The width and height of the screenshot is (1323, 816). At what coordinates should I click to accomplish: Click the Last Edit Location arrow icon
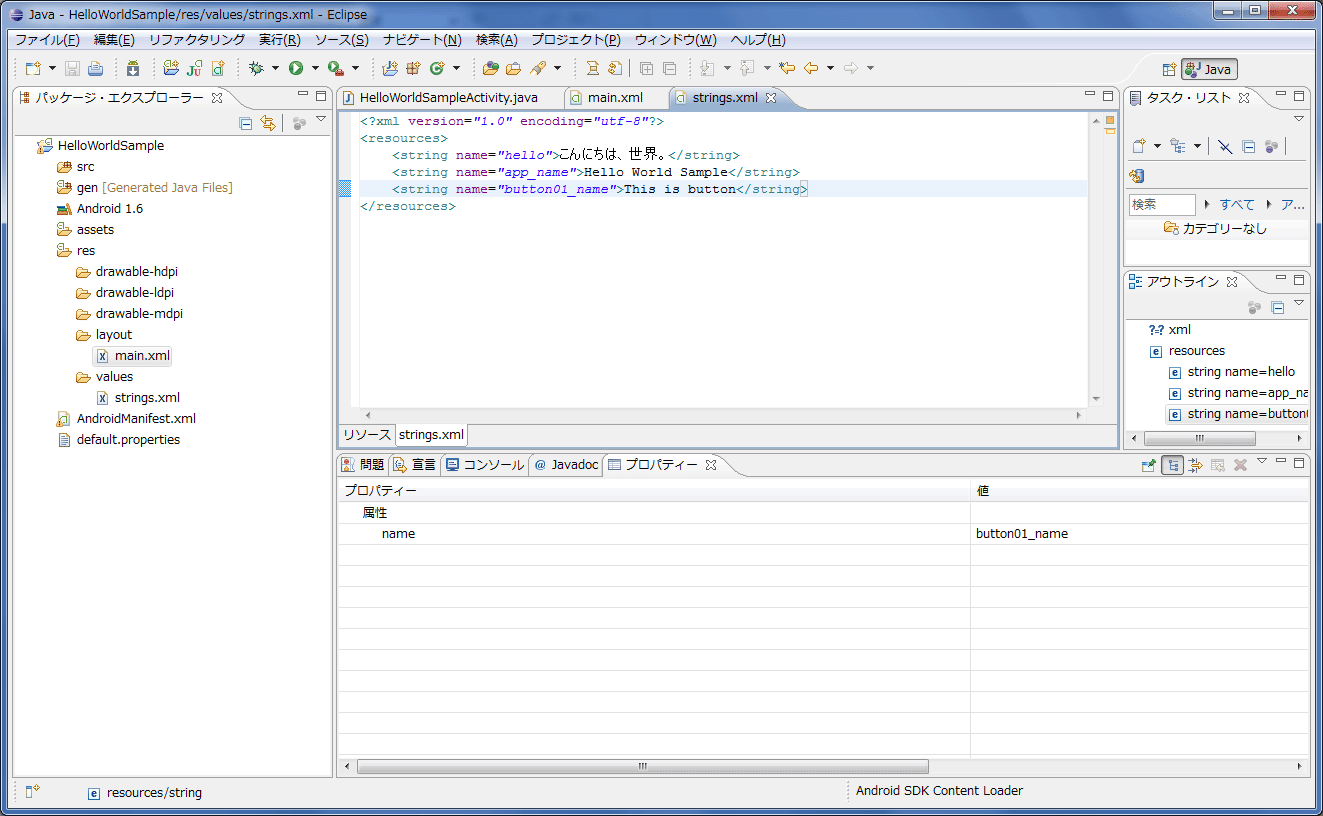787,68
